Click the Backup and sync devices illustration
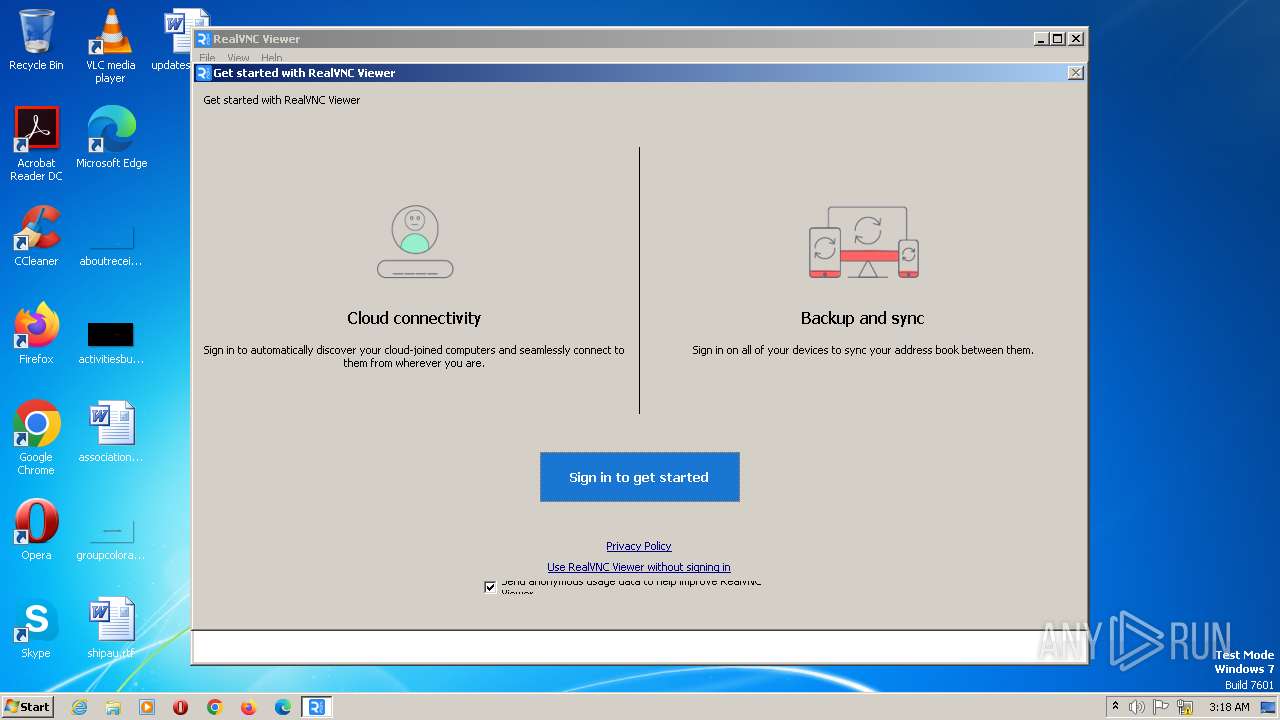The width and height of the screenshot is (1280, 720). pyautogui.click(x=863, y=242)
